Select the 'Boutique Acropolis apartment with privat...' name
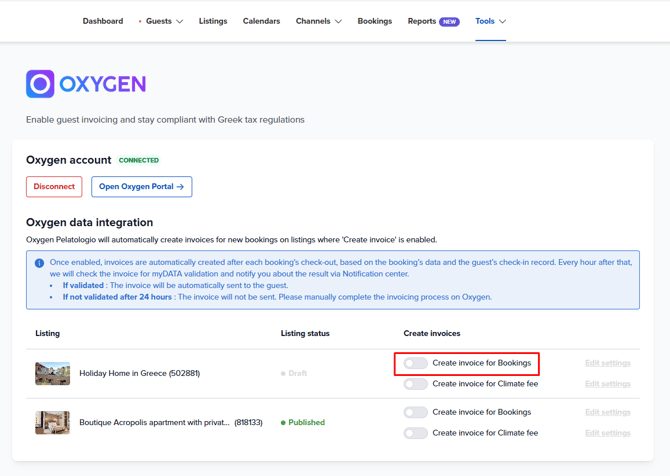This screenshot has width=670, height=476. click(x=155, y=423)
